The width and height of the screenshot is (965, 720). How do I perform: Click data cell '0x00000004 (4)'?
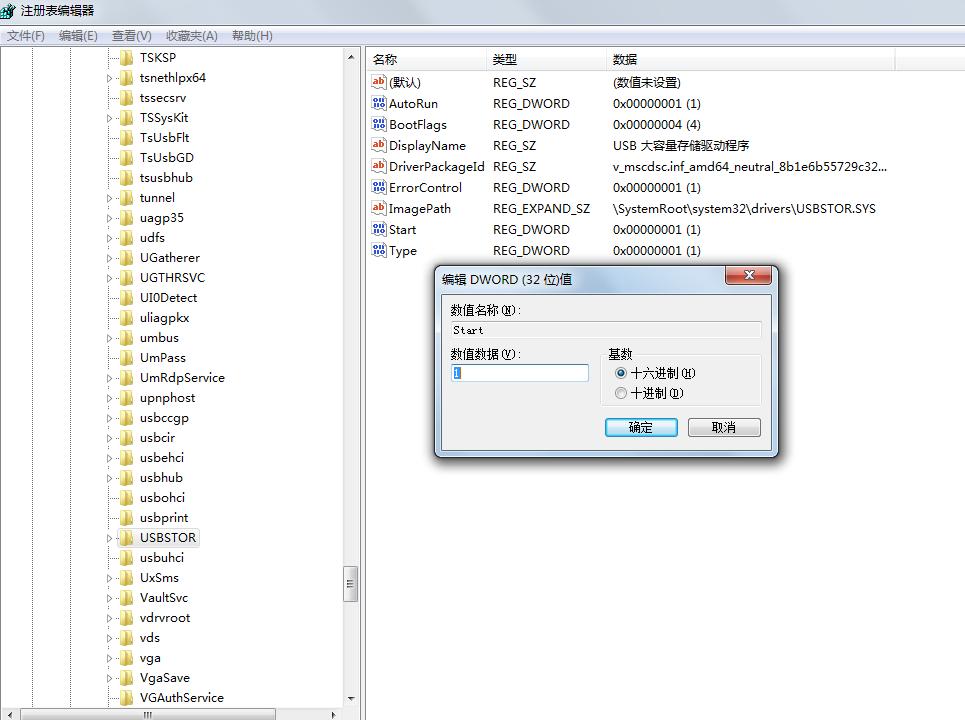[x=657, y=124]
